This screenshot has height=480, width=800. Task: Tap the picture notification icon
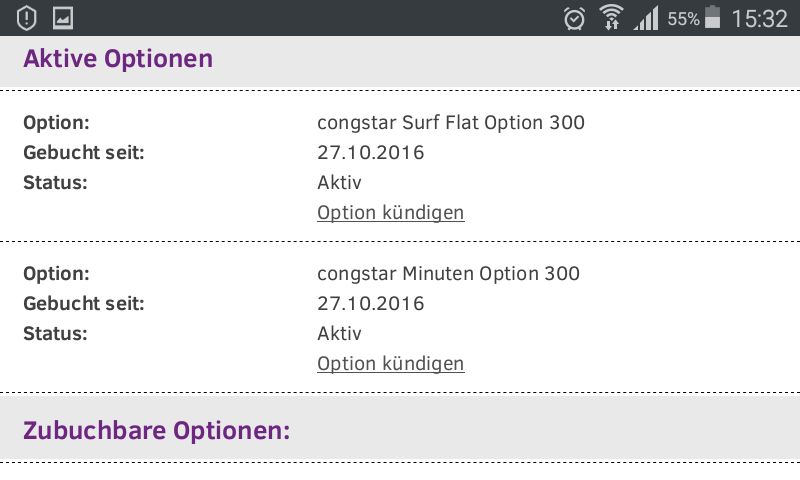click(x=63, y=18)
